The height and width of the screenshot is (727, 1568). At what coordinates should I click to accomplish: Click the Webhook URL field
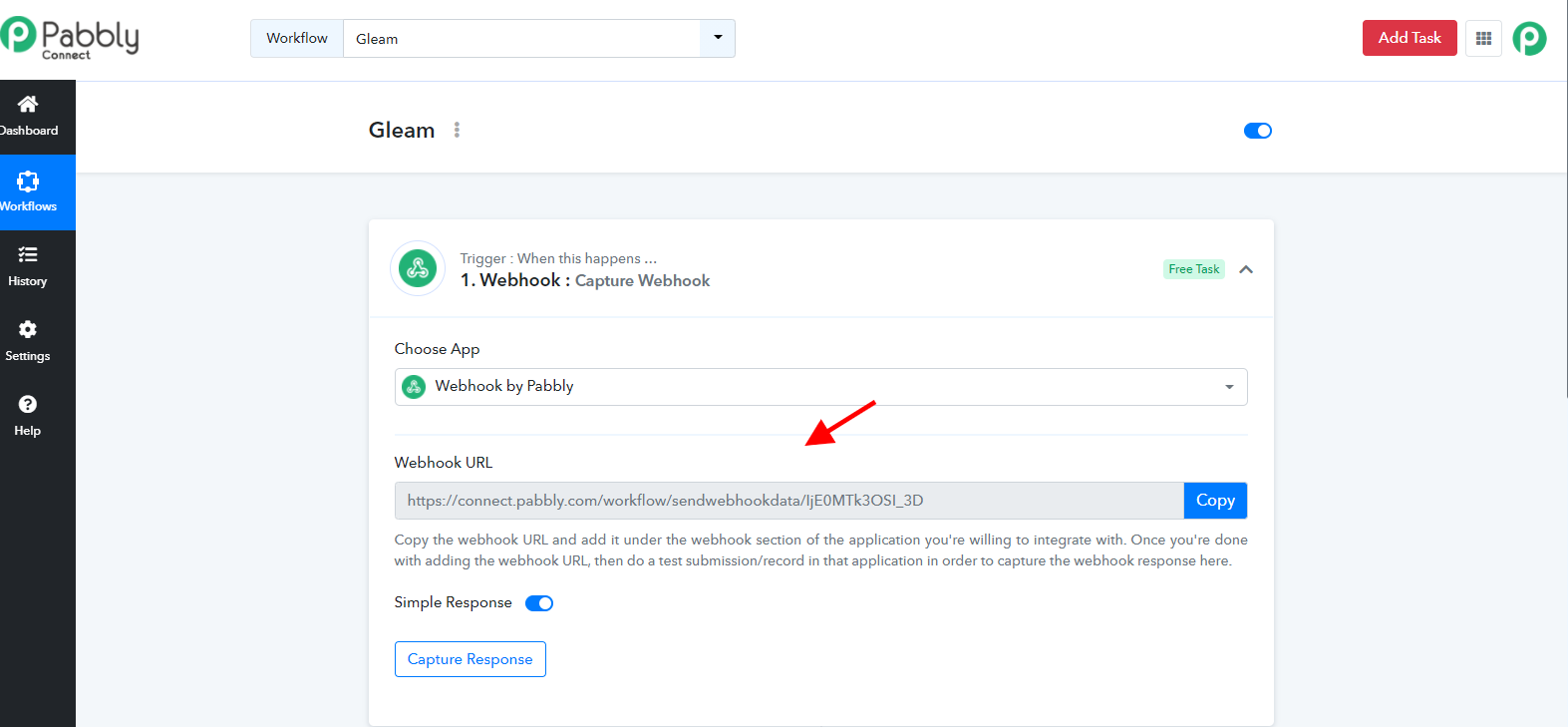[x=788, y=501]
